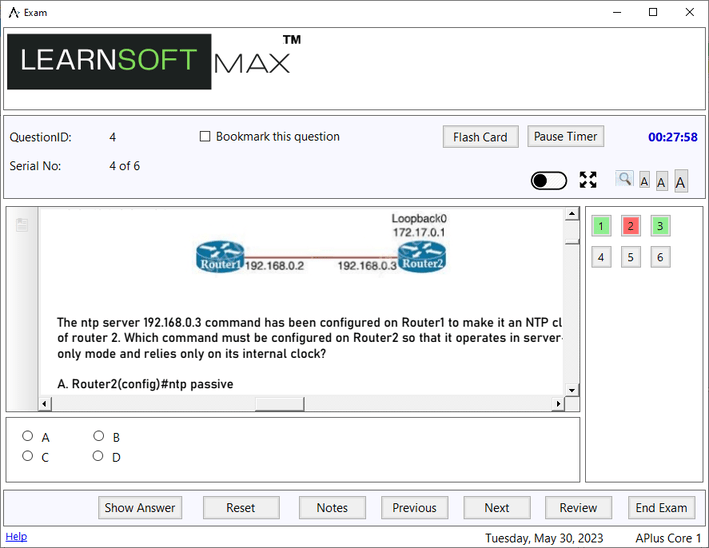Click End Exam

point(661,508)
